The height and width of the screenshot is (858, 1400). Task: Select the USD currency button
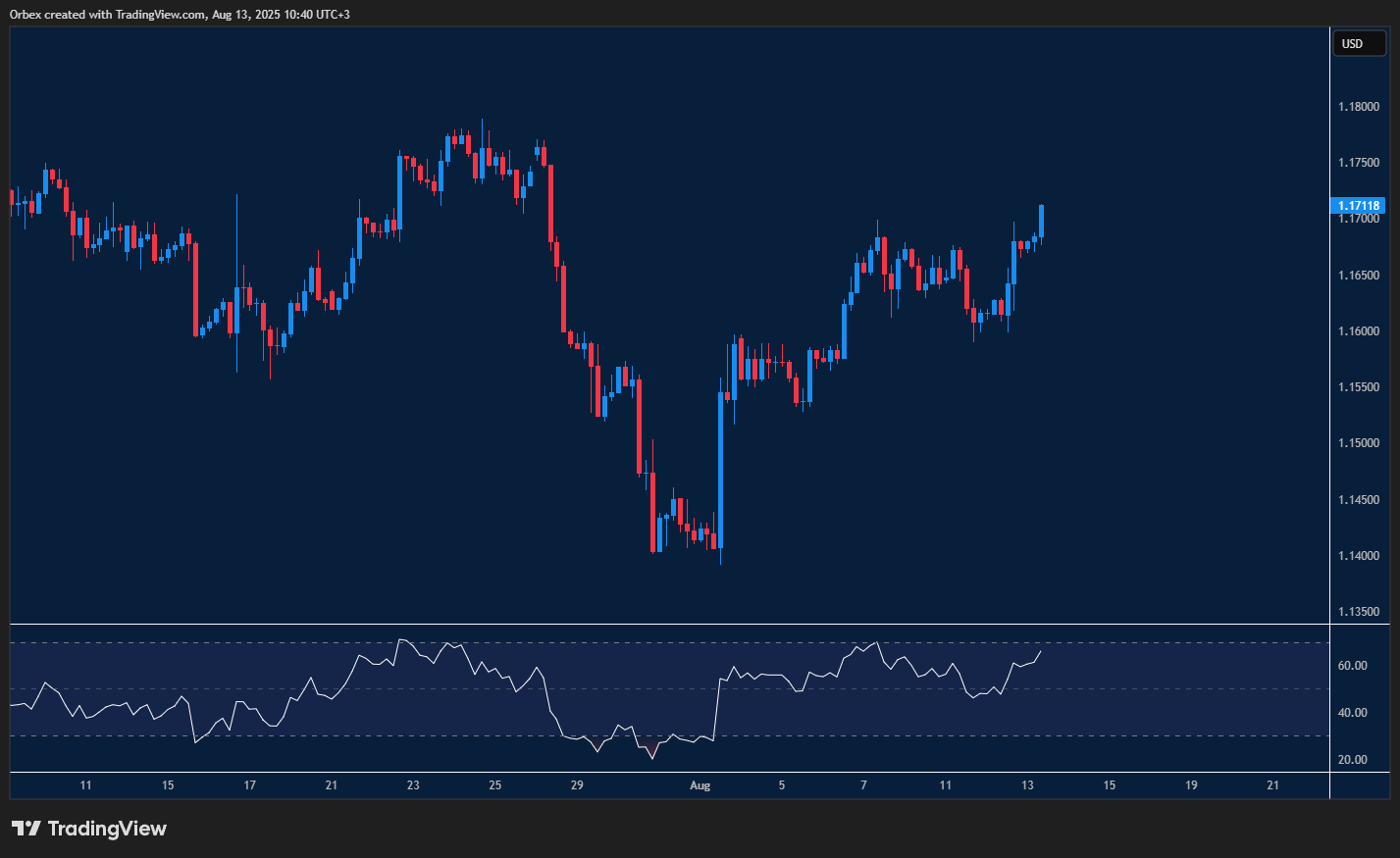pyautogui.click(x=1359, y=43)
